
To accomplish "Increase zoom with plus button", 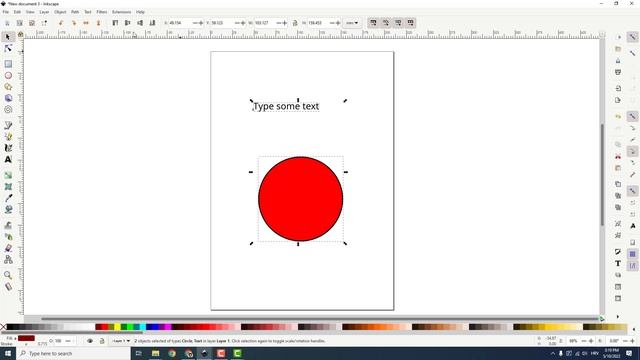I will click(591, 341).
